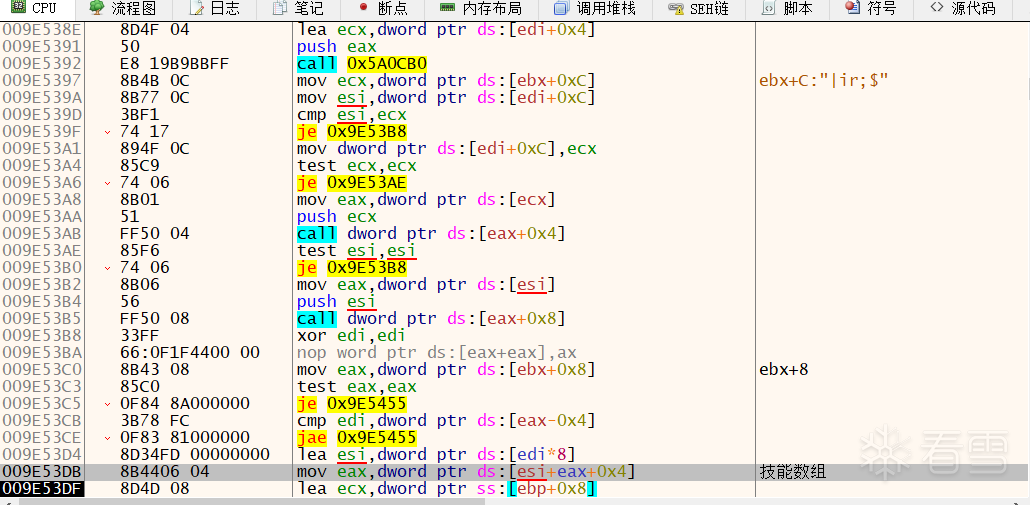Select bytes '0F84 8A000000'
The image size is (1030, 505).
[185, 403]
